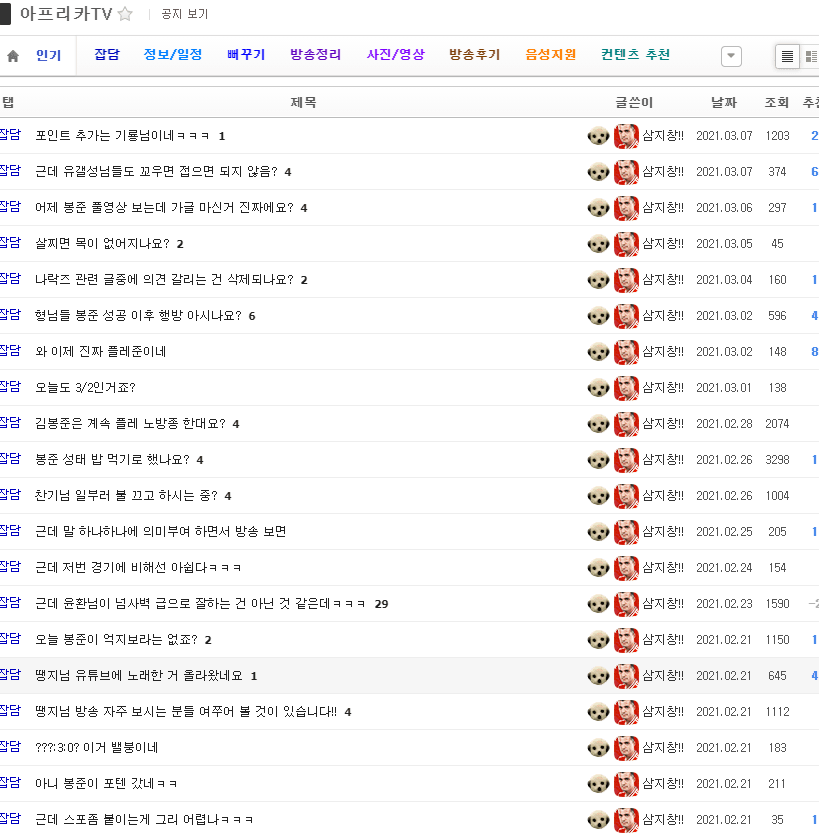Click date 2021.03.04

(724, 280)
